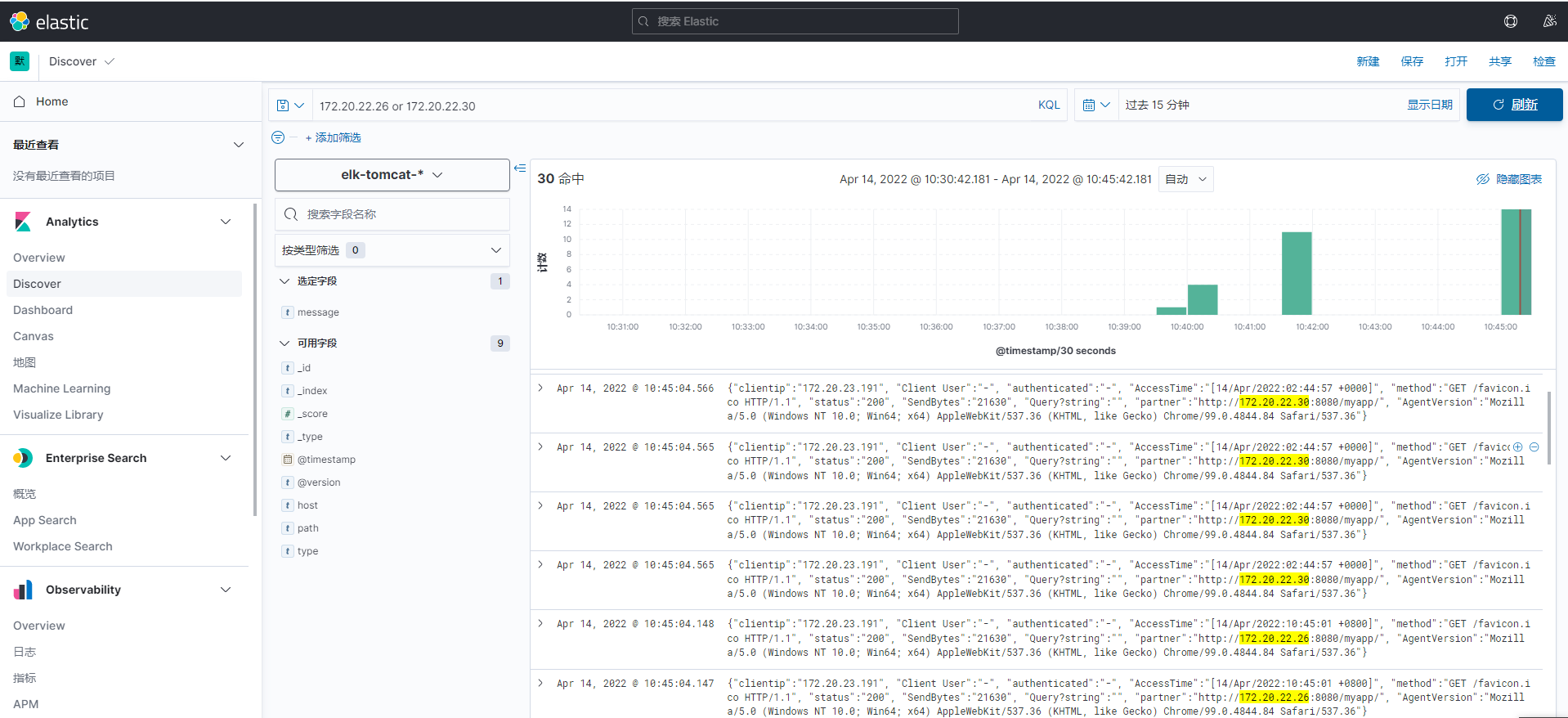Open the saved query disk icon menu
Image resolution: width=1568 pixels, height=718 pixels.
(290, 105)
